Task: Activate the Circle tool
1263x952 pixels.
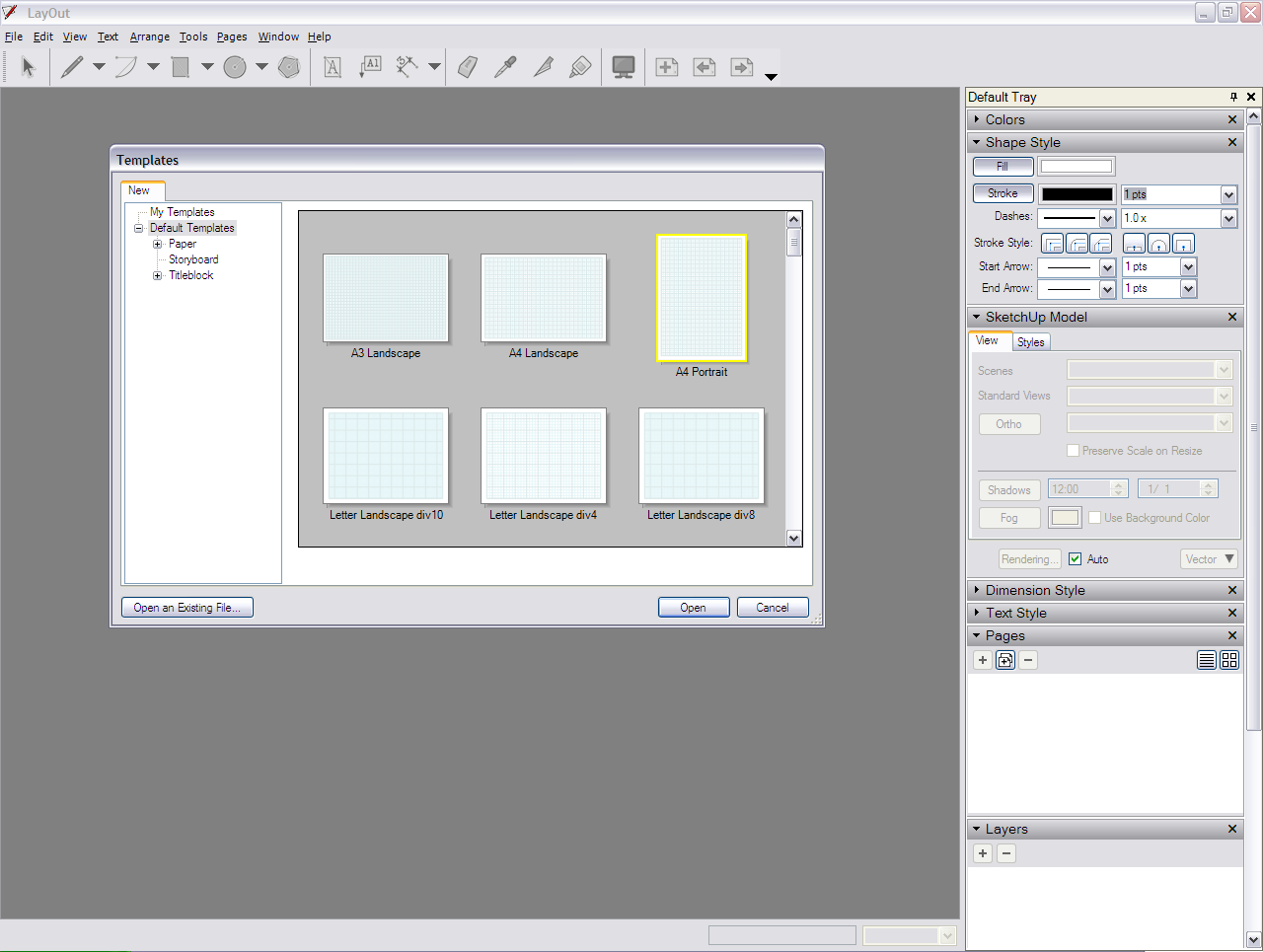Action: [235, 67]
